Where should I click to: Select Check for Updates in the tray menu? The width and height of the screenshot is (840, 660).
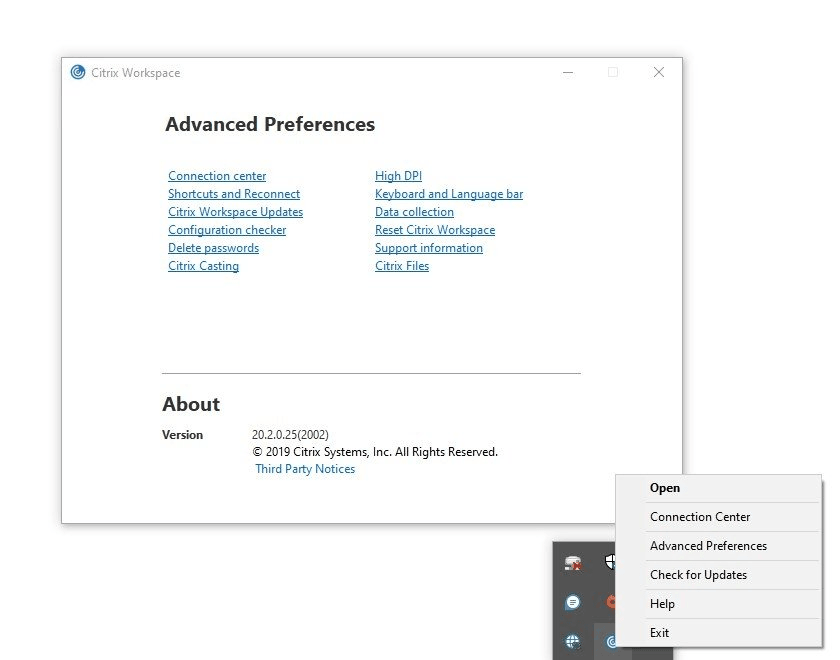click(x=698, y=575)
